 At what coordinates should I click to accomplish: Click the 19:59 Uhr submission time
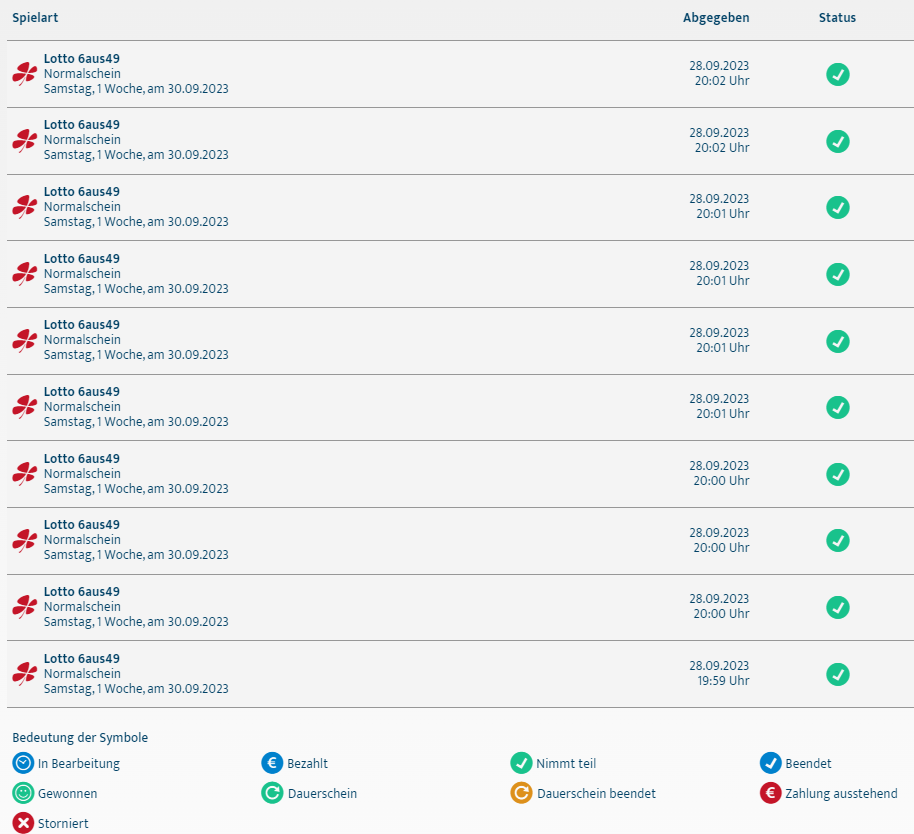(x=723, y=681)
